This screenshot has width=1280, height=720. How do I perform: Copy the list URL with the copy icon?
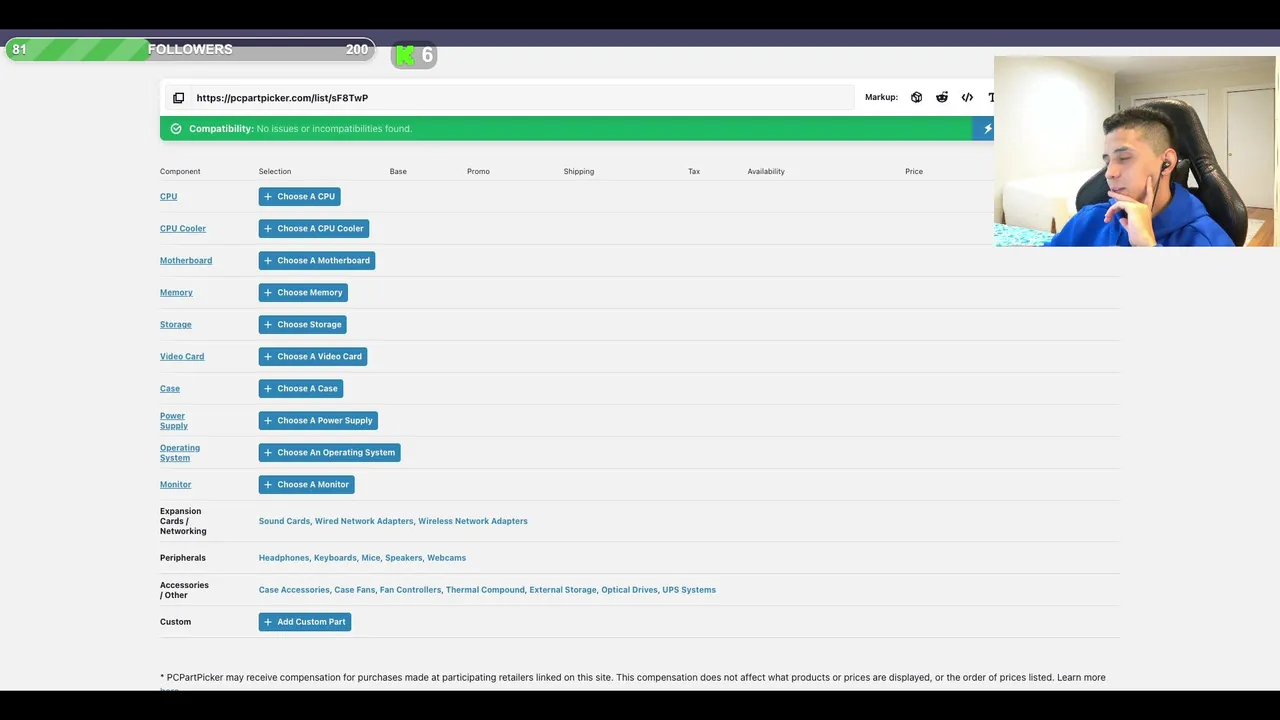coord(178,98)
